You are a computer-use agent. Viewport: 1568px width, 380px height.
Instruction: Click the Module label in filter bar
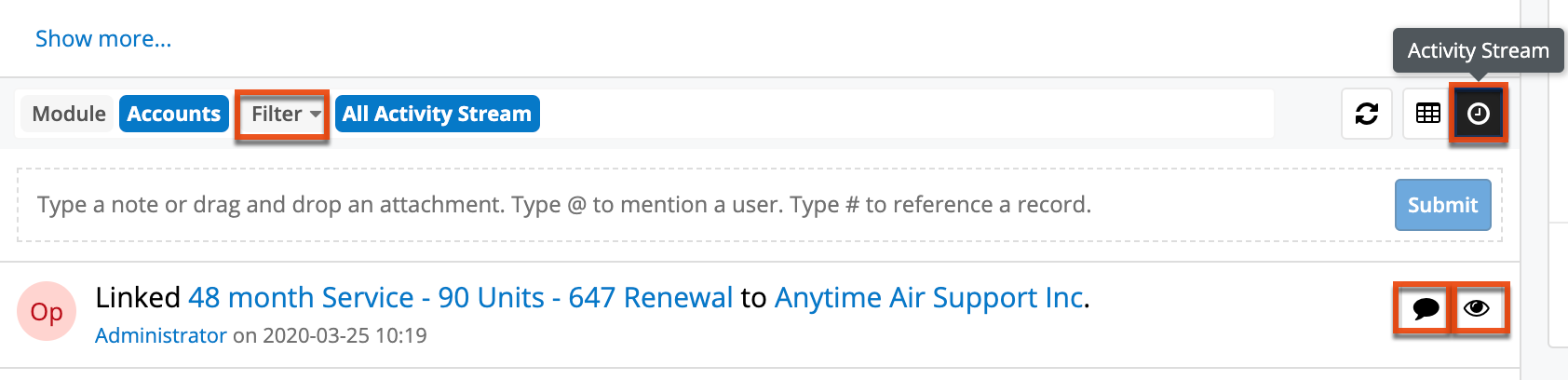68,114
